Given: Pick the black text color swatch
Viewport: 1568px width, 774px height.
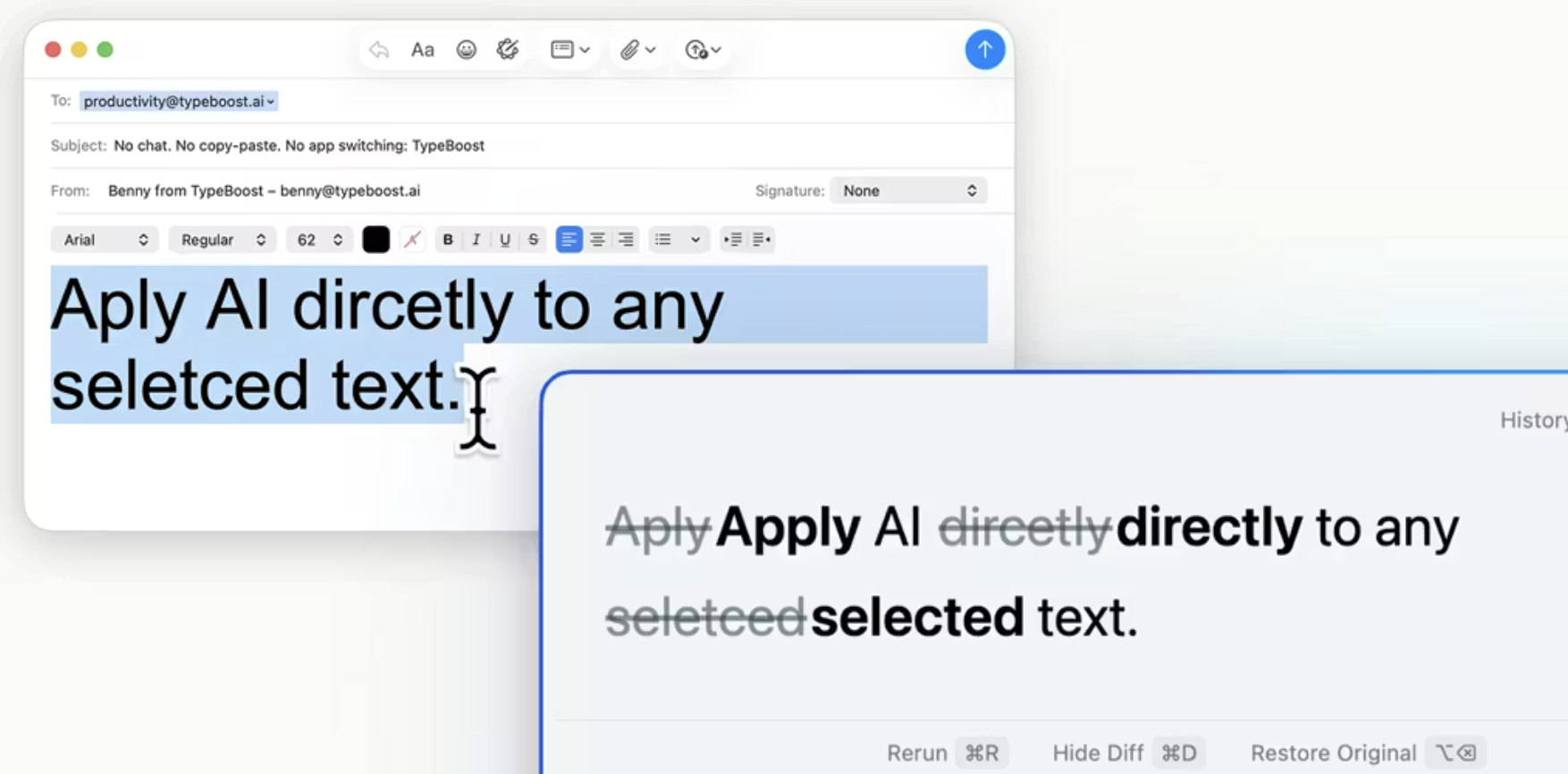Looking at the screenshot, I should pos(375,240).
